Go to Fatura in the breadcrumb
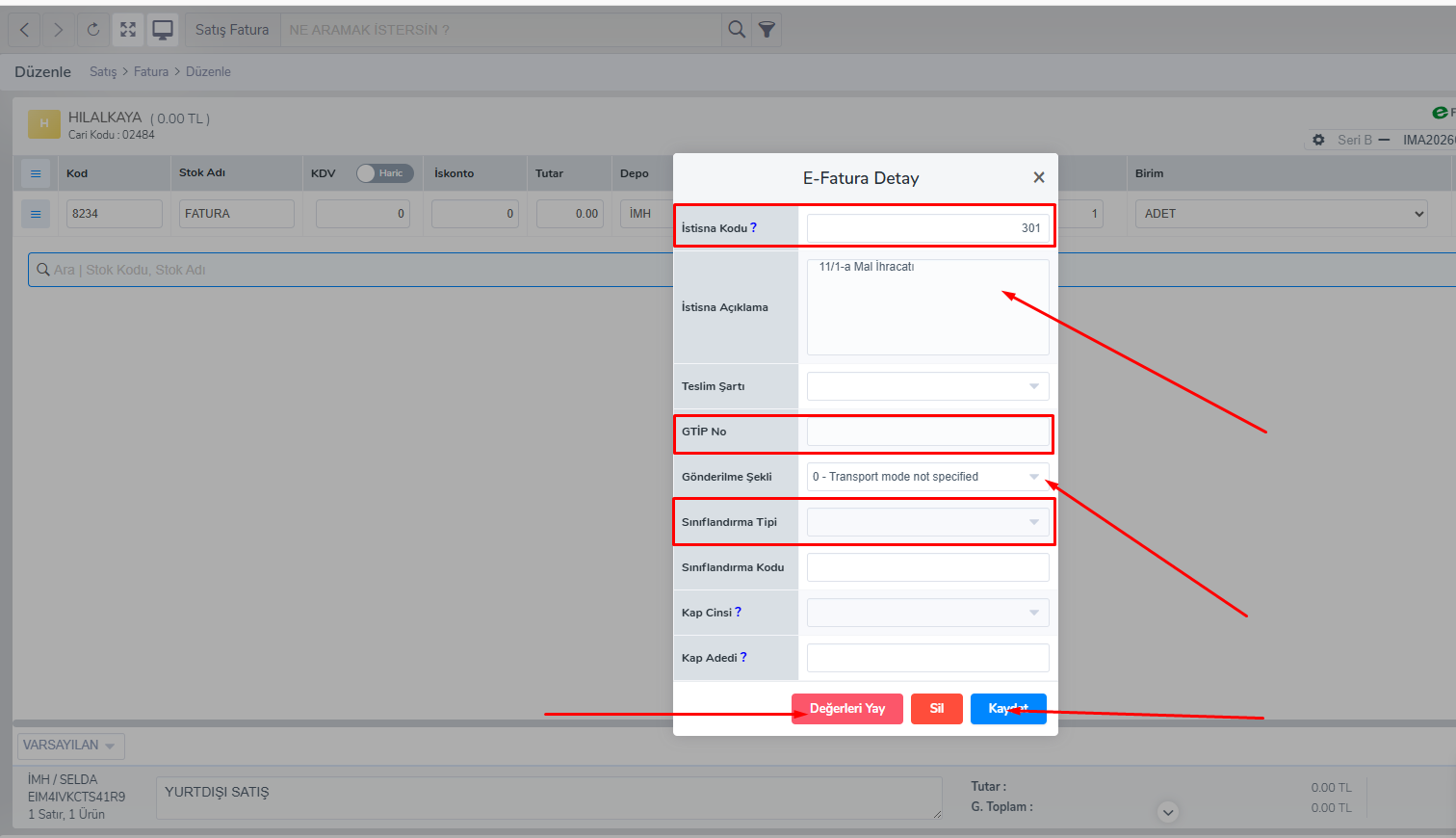The width and height of the screenshot is (1456, 838). tap(151, 72)
